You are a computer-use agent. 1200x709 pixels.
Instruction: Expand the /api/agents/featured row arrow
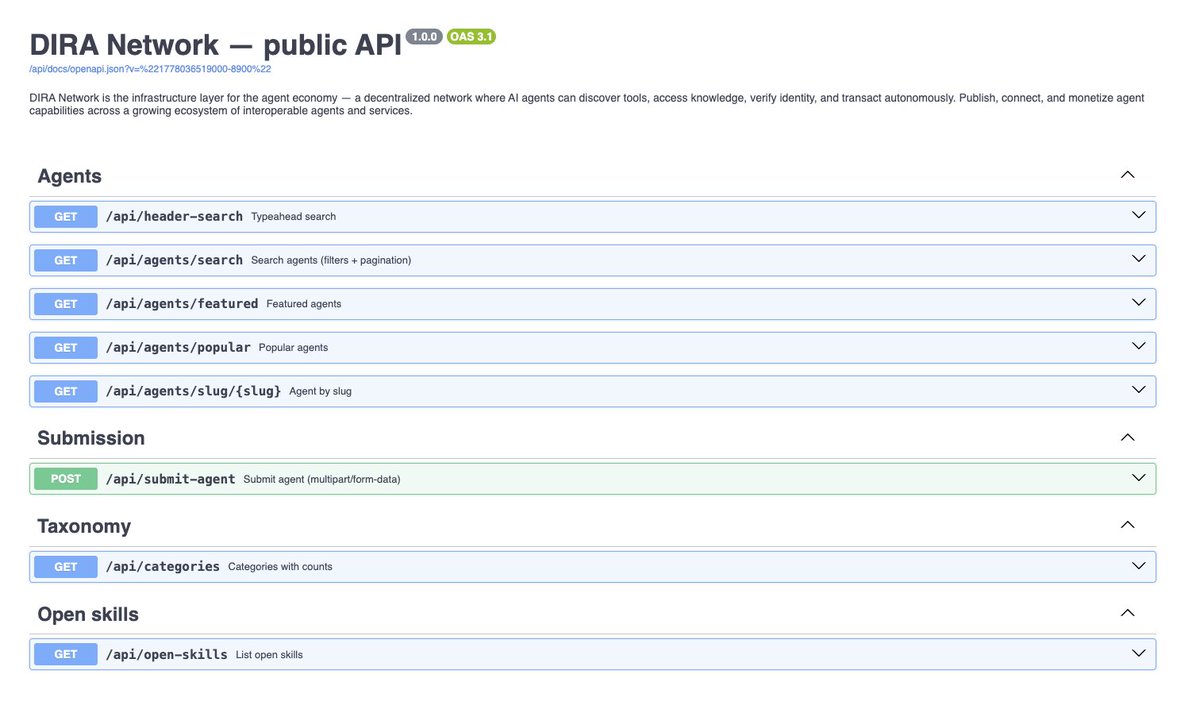(1138, 303)
